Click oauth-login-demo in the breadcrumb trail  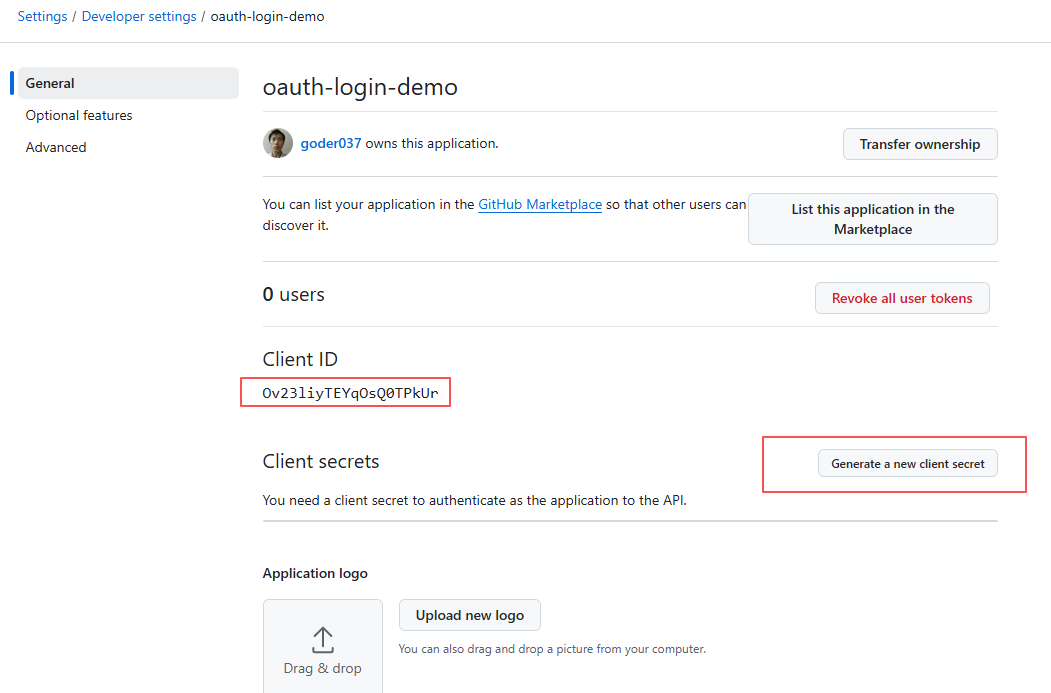coord(267,16)
